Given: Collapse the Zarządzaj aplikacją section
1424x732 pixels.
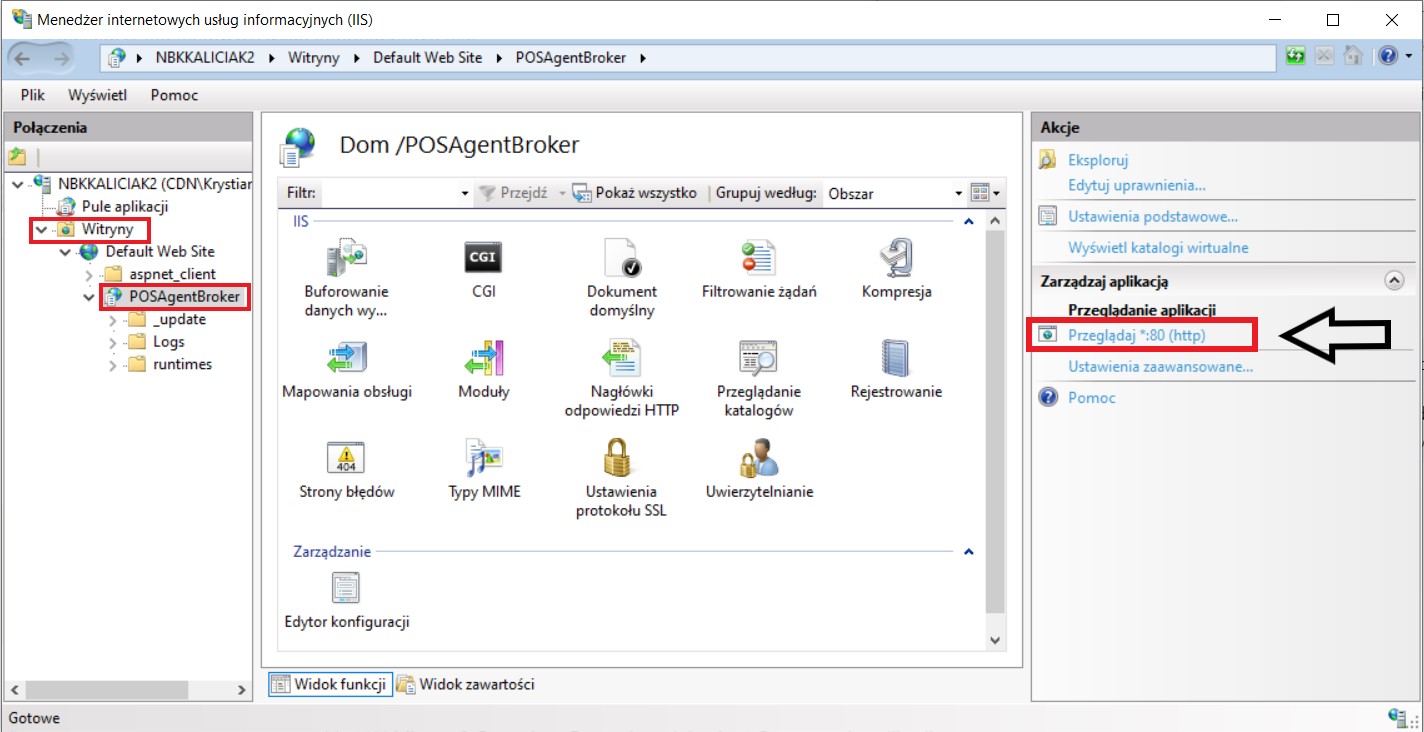Looking at the screenshot, I should coord(1394,282).
